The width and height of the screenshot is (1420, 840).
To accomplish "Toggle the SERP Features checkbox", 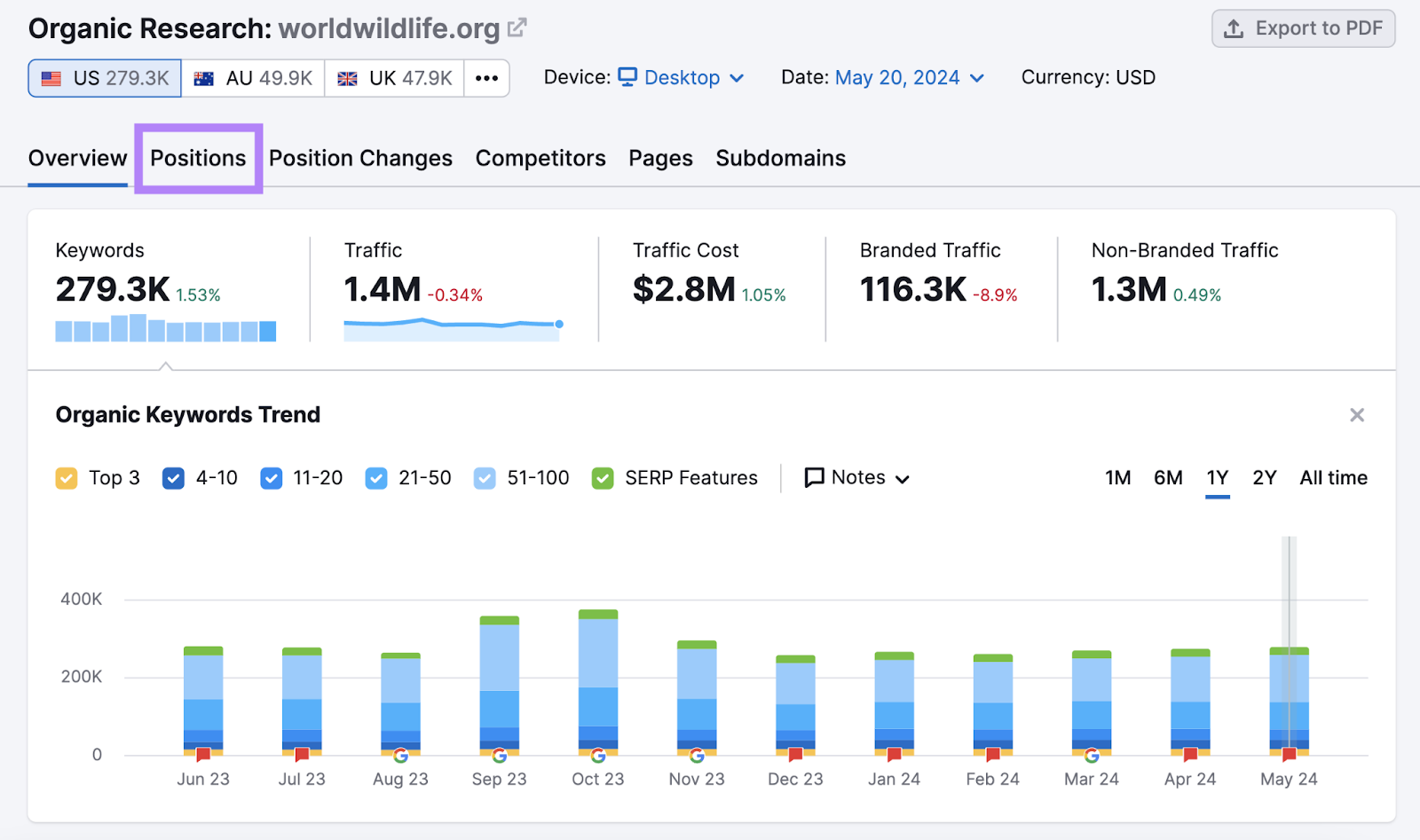I will coord(603,478).
